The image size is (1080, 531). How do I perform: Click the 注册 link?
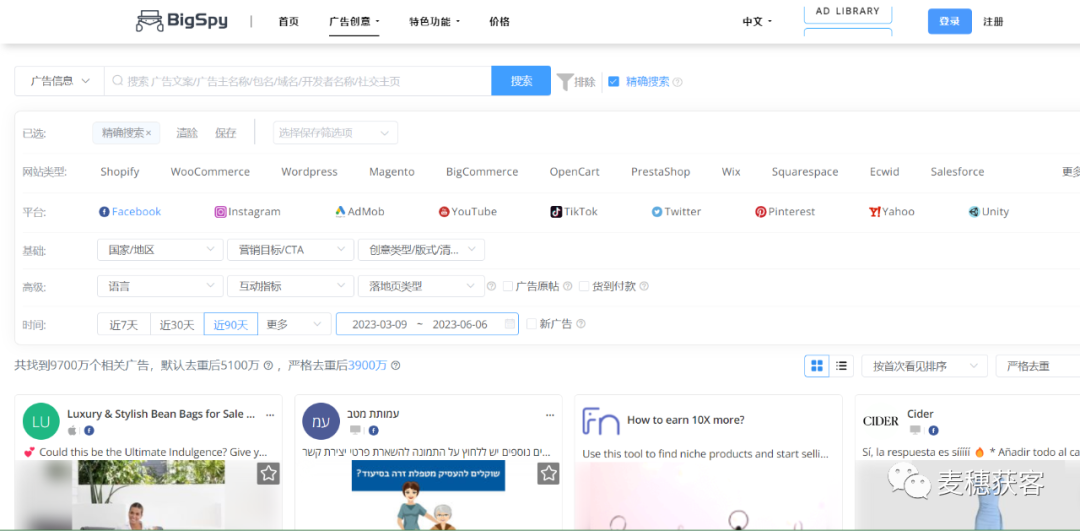click(993, 21)
